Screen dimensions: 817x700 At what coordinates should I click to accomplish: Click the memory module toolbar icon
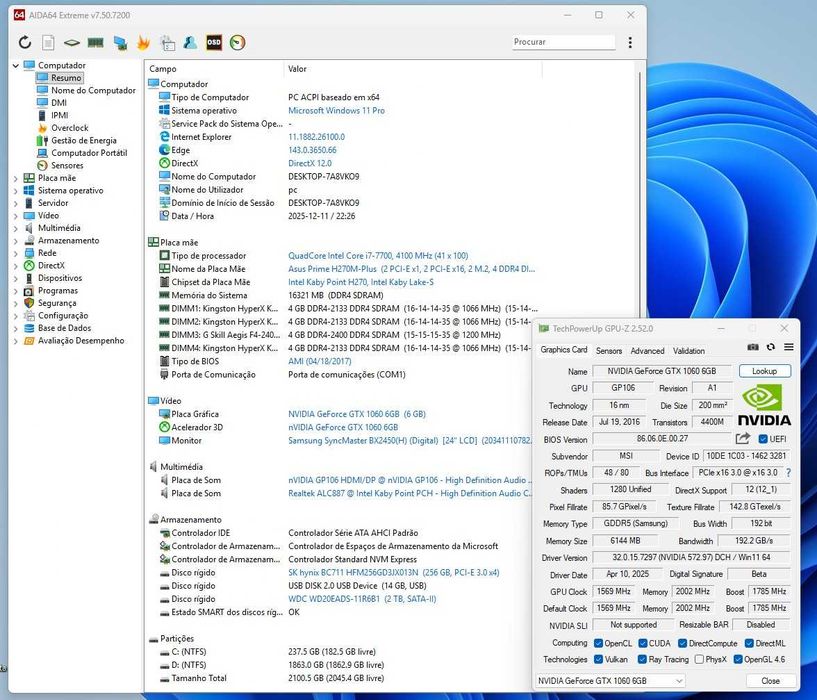pos(95,42)
